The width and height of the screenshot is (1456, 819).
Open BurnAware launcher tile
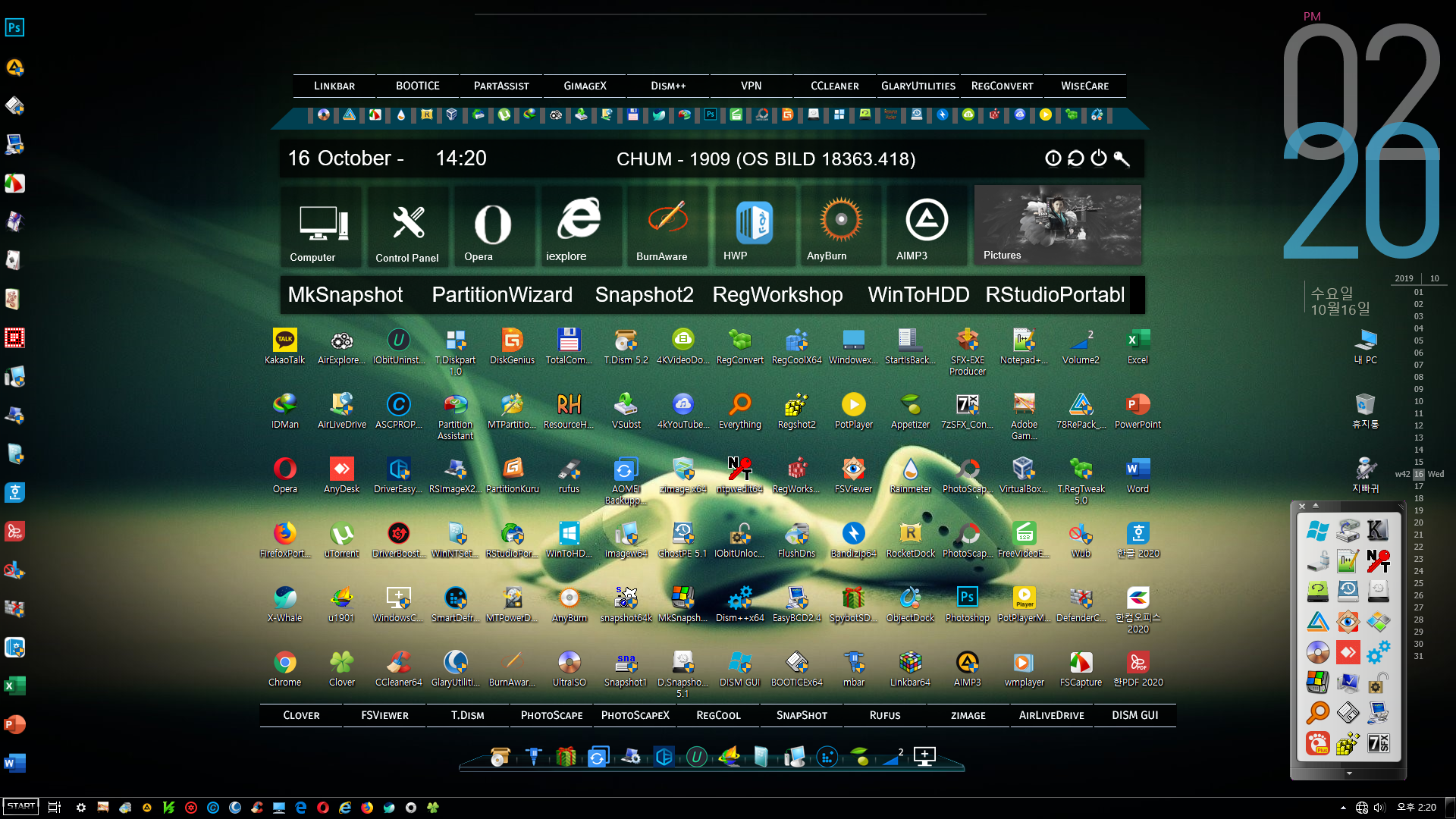pos(667,227)
